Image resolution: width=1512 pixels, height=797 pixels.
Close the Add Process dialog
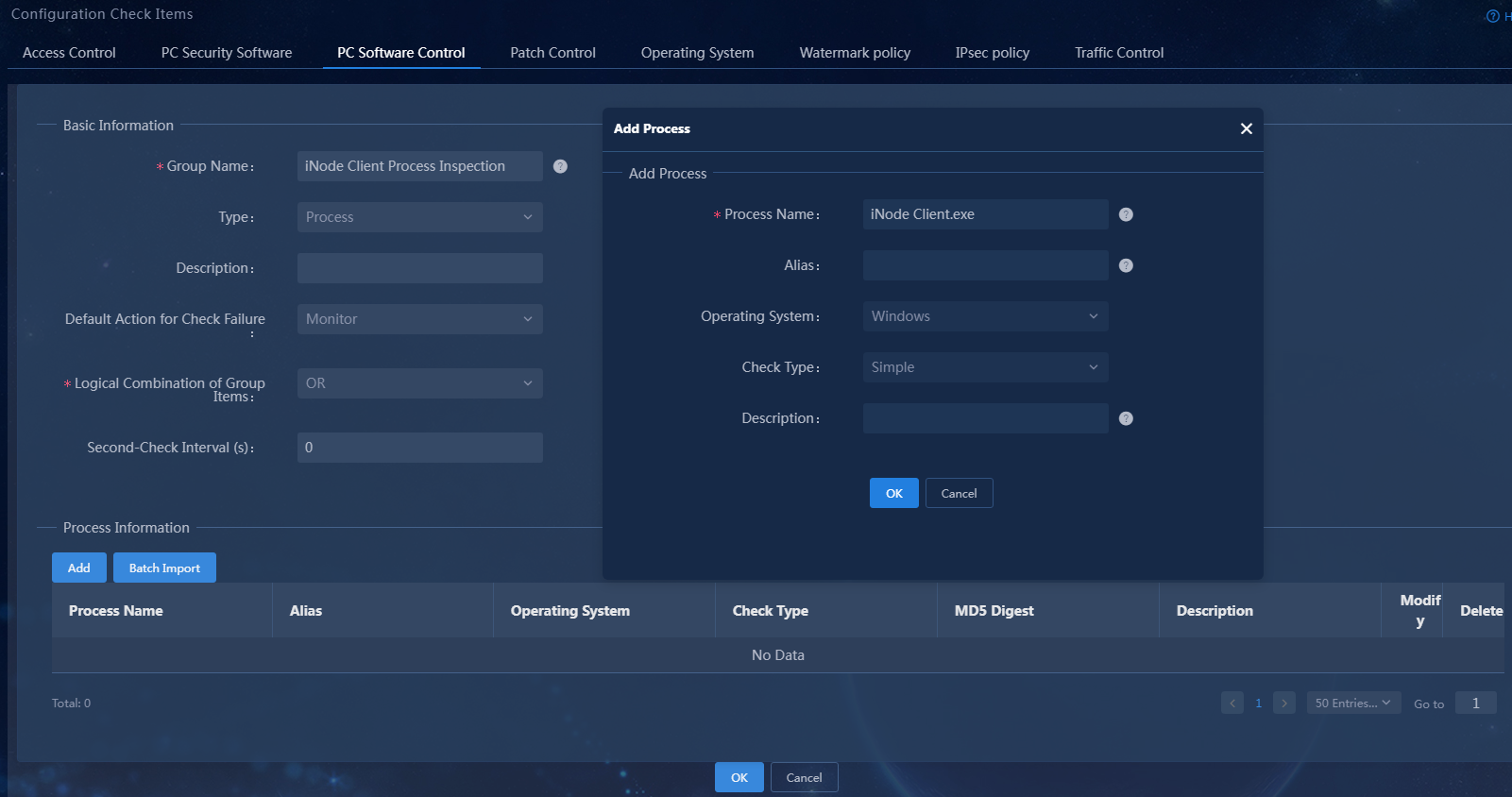(x=1247, y=128)
